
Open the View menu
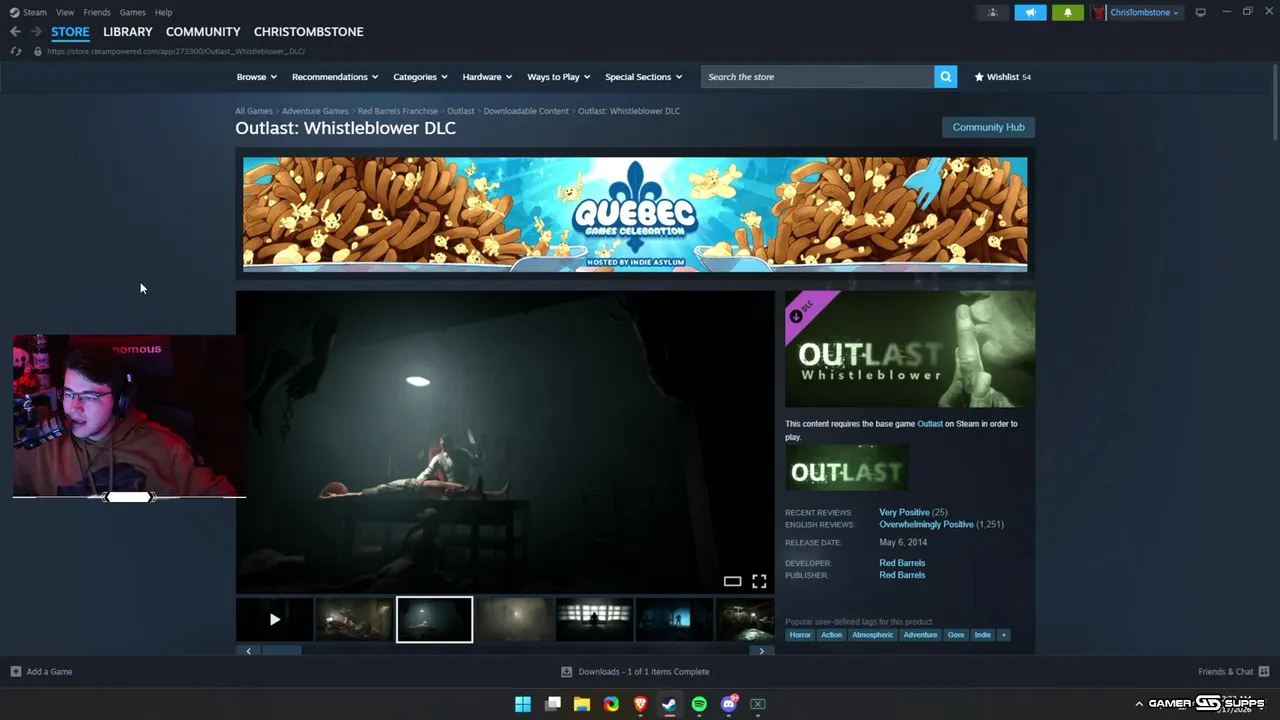point(65,12)
